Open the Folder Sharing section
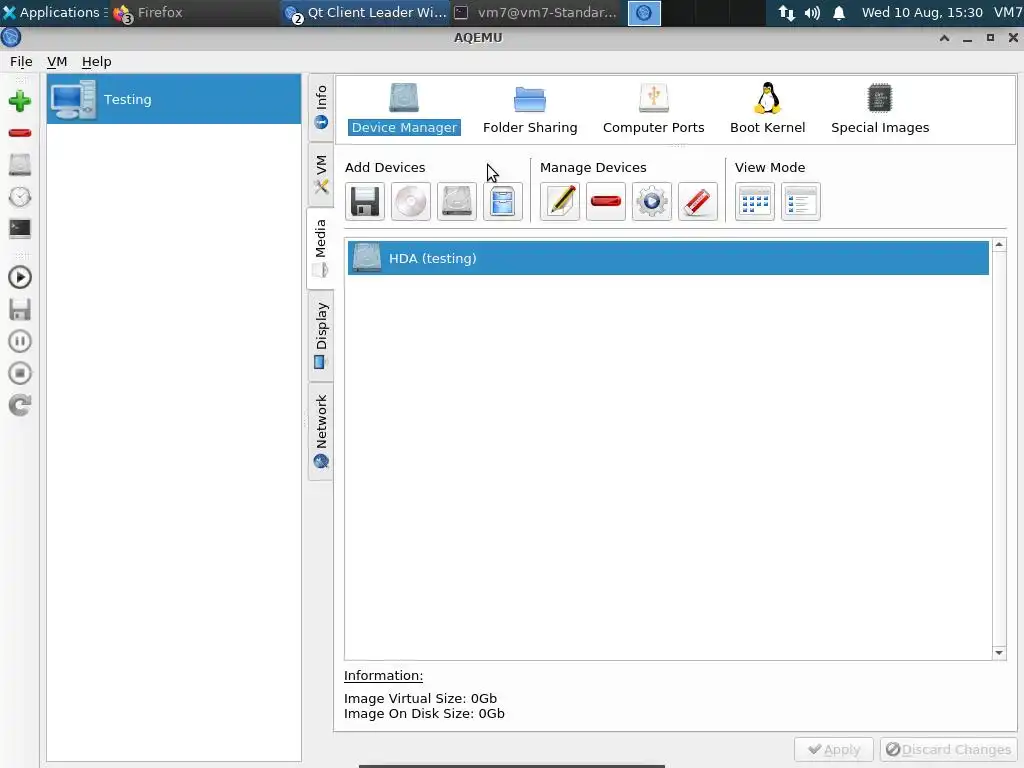Viewport: 1024px width, 768px height. [530, 109]
